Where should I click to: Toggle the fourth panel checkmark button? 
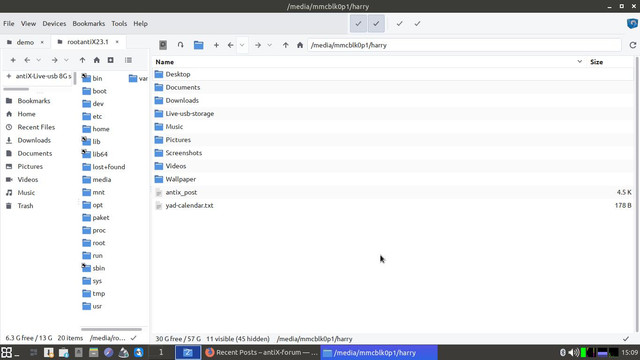pos(417,24)
